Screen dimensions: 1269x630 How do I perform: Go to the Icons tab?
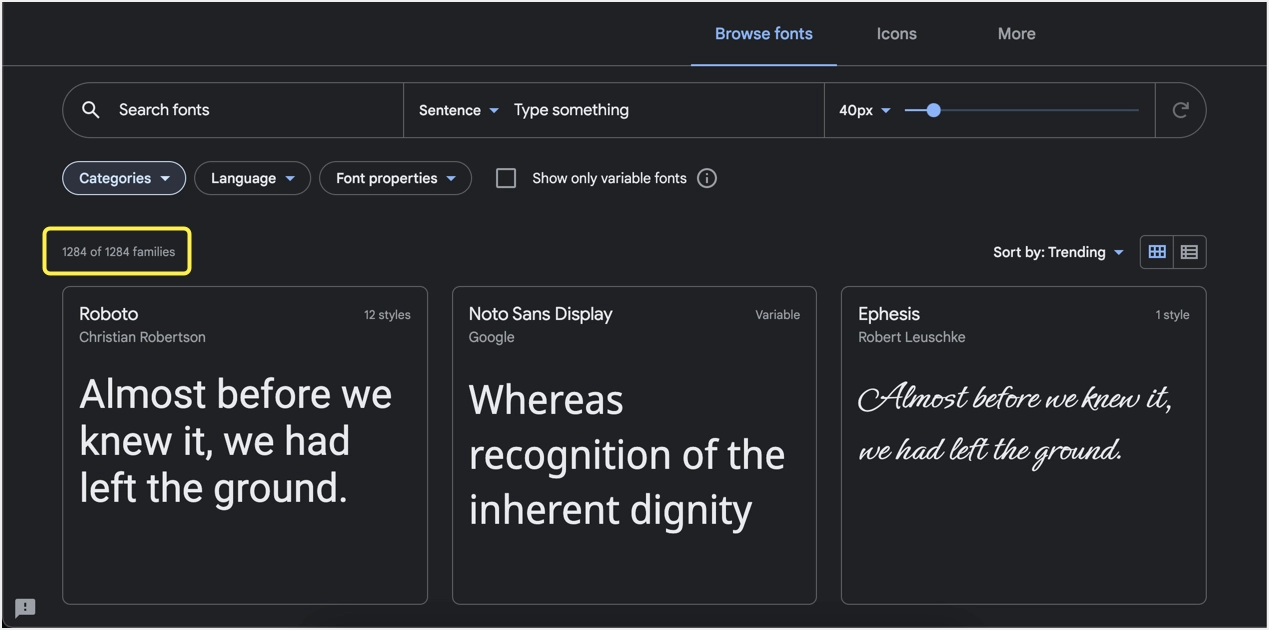click(x=896, y=34)
